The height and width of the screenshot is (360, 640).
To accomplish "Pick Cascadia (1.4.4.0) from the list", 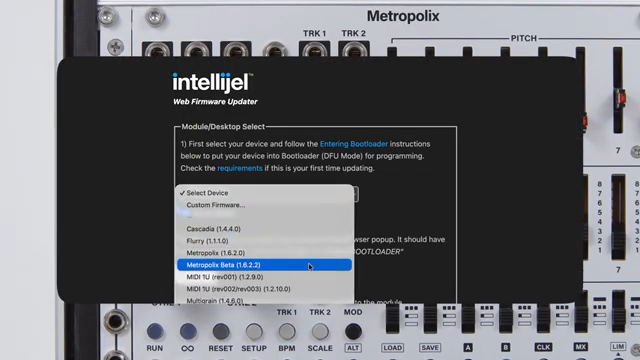I will [264, 229].
